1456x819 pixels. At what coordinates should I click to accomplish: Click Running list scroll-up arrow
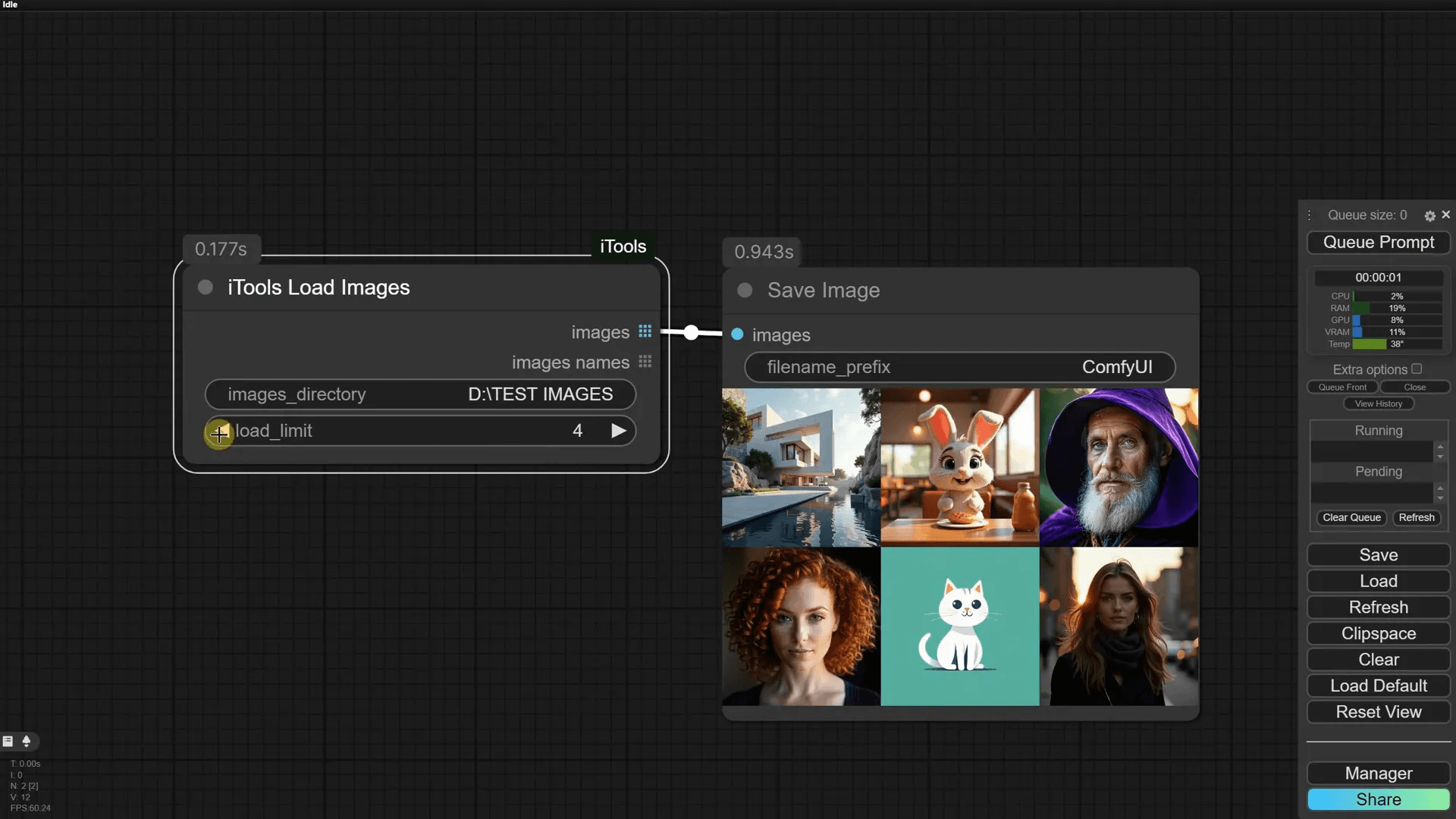tap(1440, 447)
